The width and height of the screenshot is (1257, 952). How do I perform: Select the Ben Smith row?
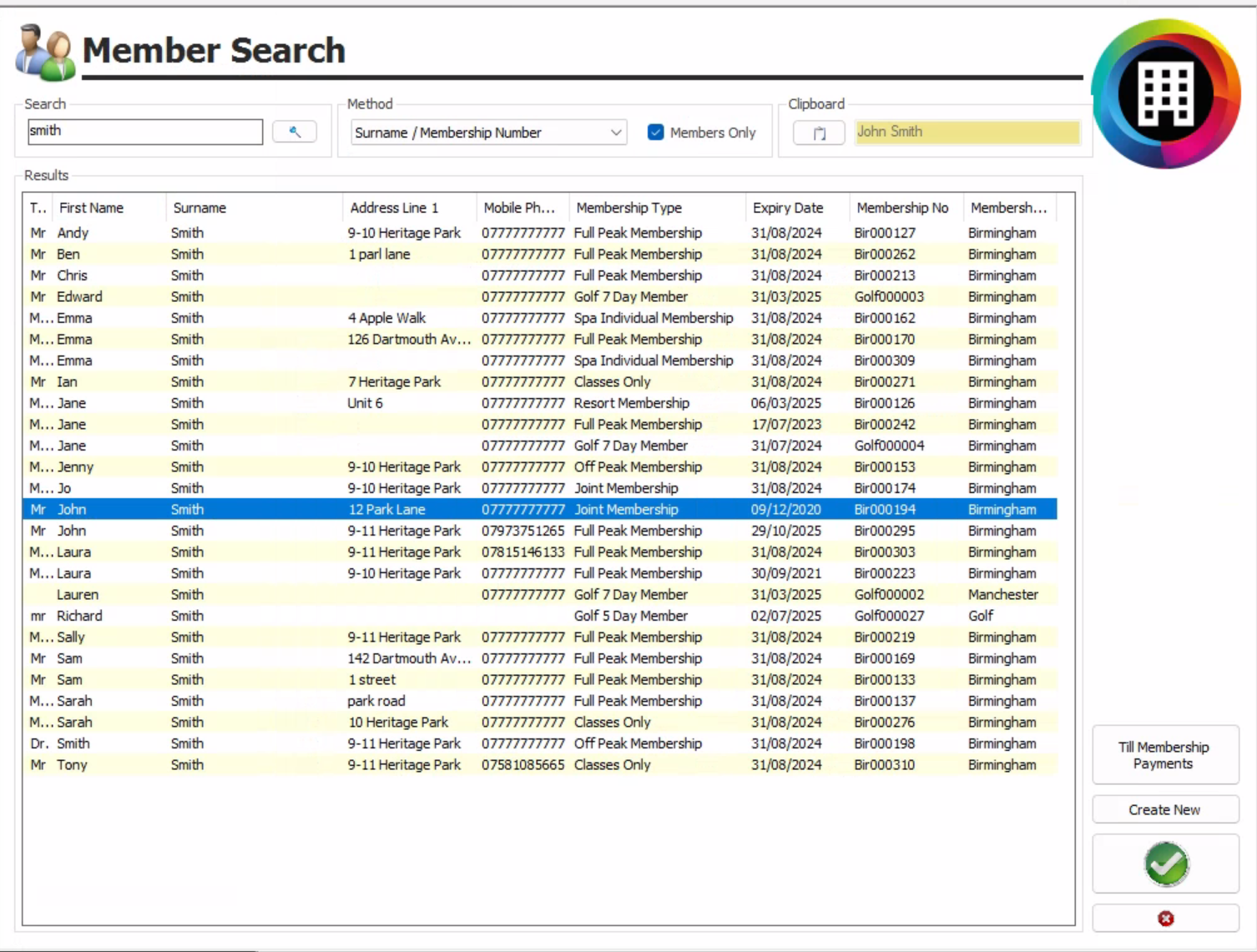(540, 254)
